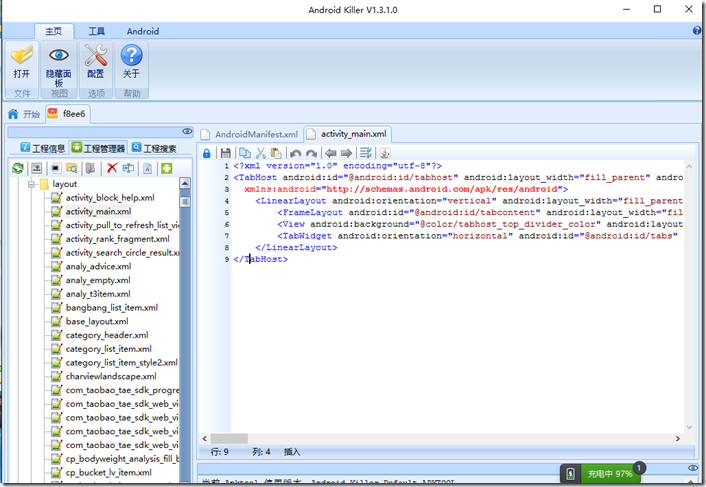Click the Cut scissors icon
Image resolution: width=706 pixels, height=487 pixels.
click(261, 153)
